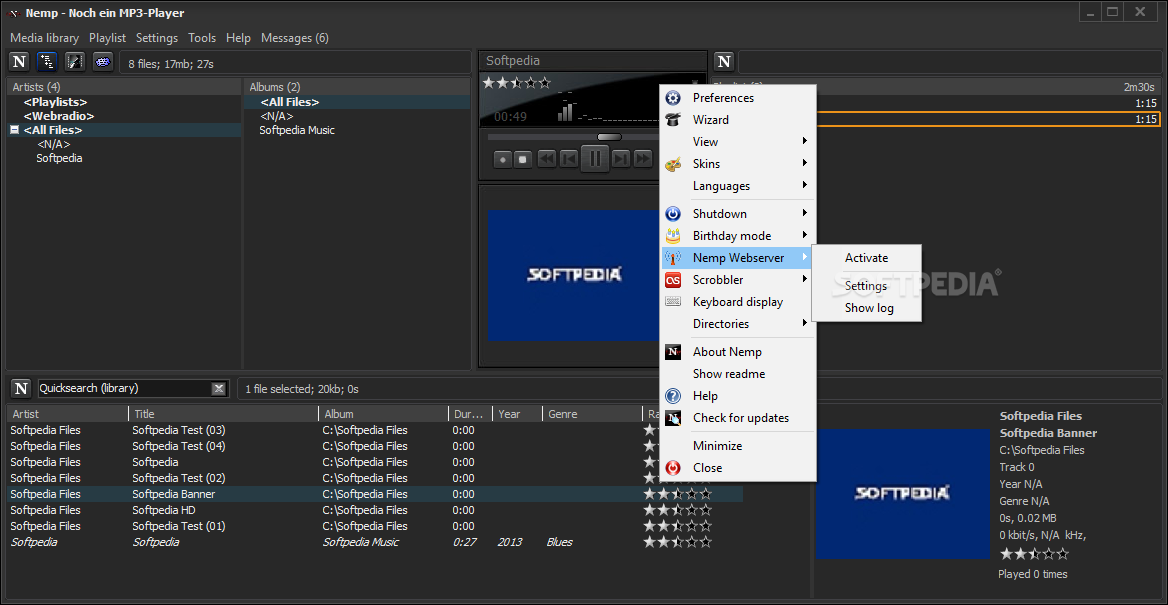Viewport: 1168px width, 605px height.
Task: Launch the Wizard via the hat icon
Action: 673,120
